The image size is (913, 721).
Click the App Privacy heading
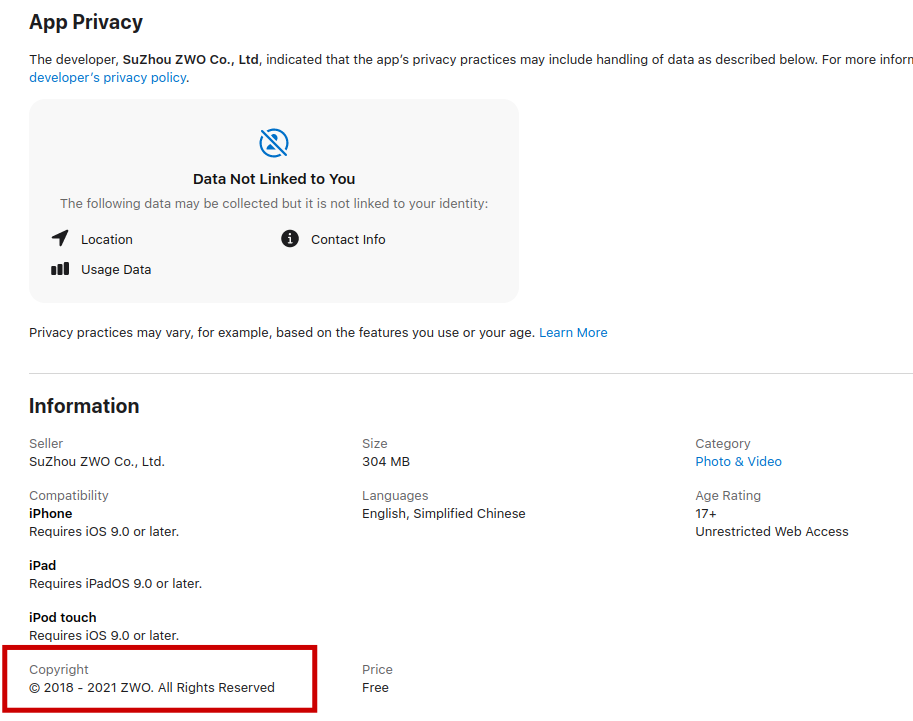(x=86, y=22)
